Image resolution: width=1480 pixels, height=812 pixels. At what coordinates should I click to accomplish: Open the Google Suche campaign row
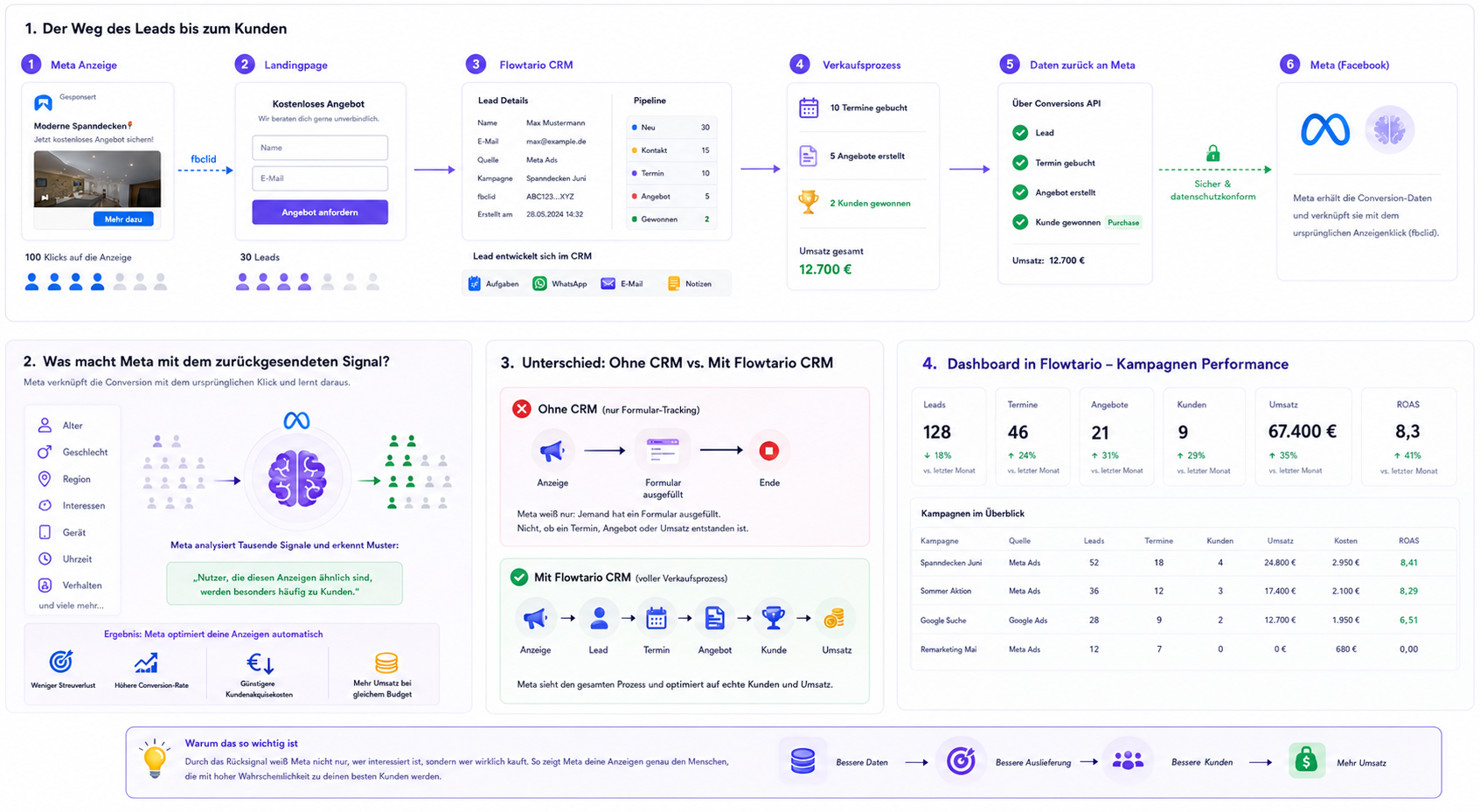(x=1185, y=621)
